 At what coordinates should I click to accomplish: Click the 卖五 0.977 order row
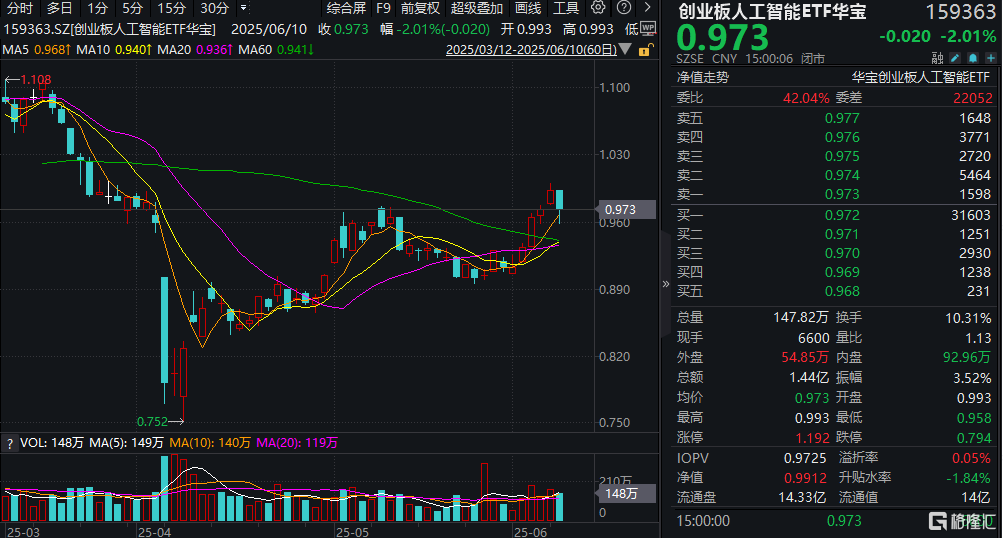[833, 118]
